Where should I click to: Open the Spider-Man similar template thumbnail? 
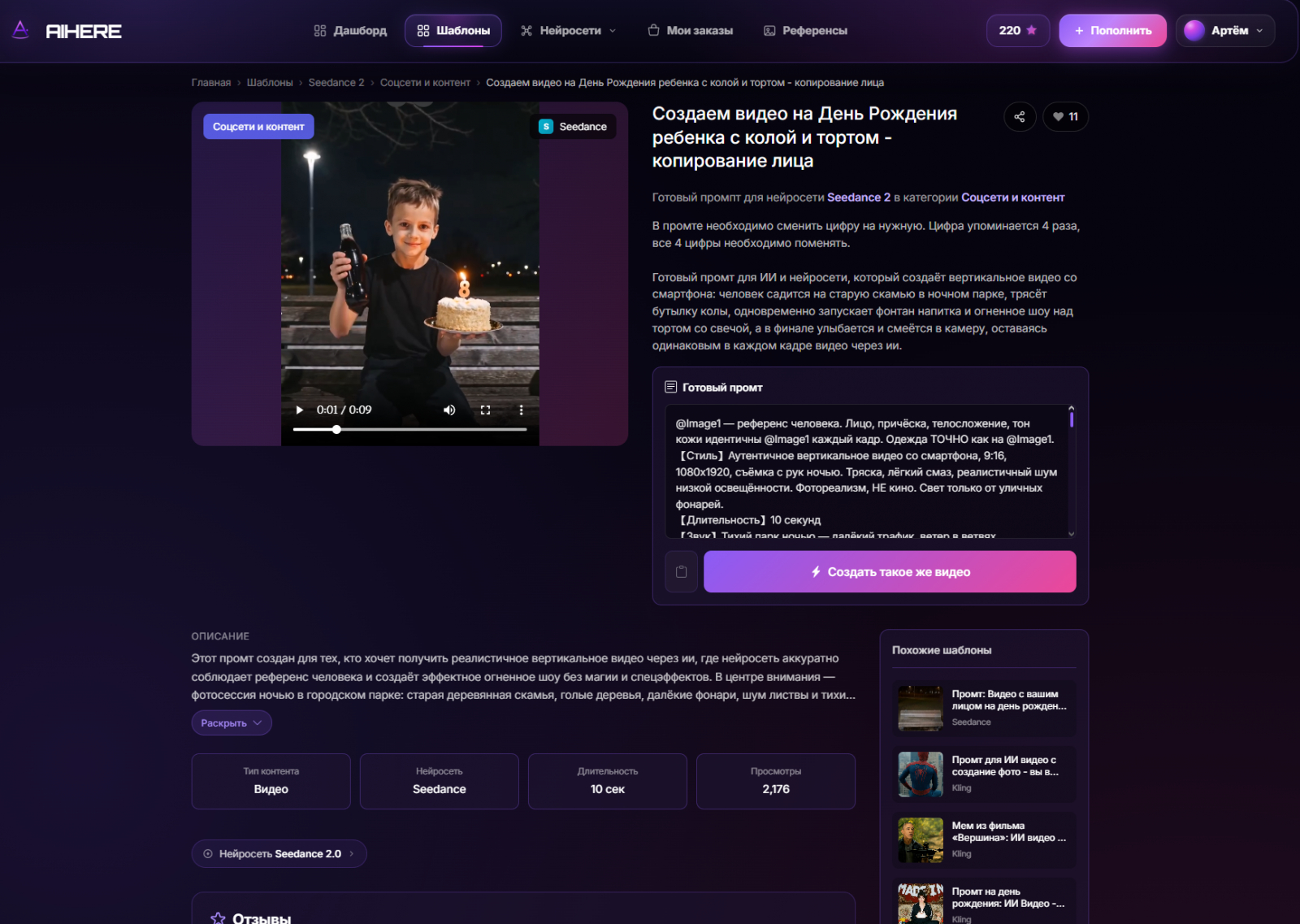click(921, 774)
